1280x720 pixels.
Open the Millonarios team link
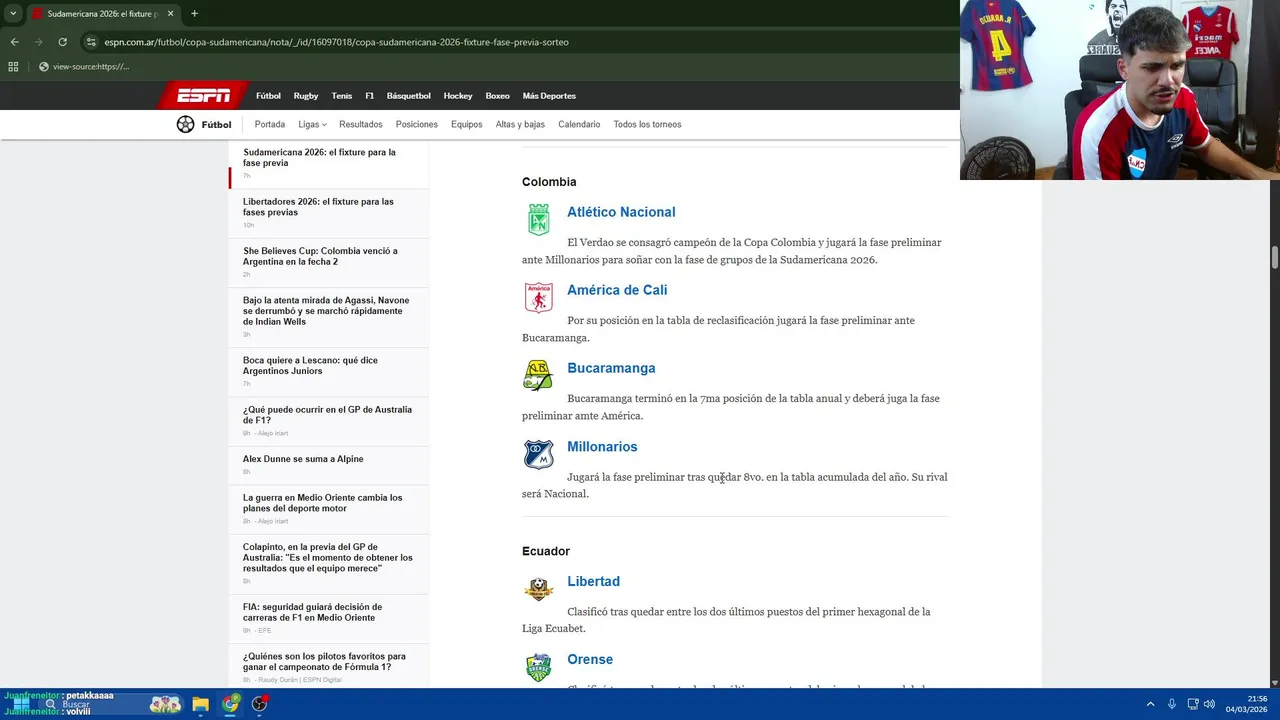[602, 447]
